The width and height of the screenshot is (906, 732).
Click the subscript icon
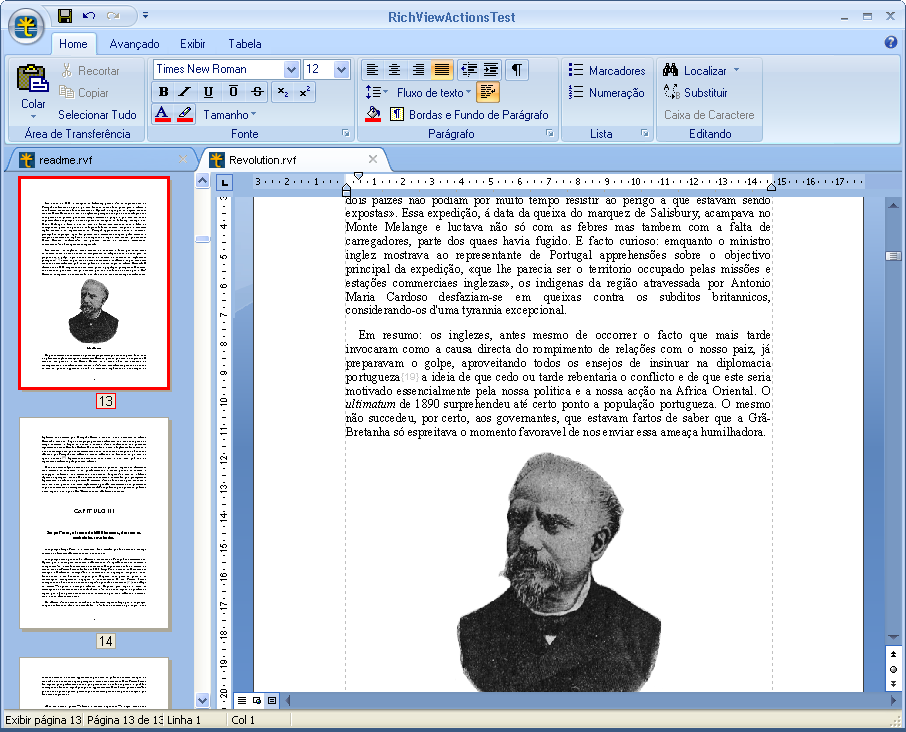coord(283,92)
